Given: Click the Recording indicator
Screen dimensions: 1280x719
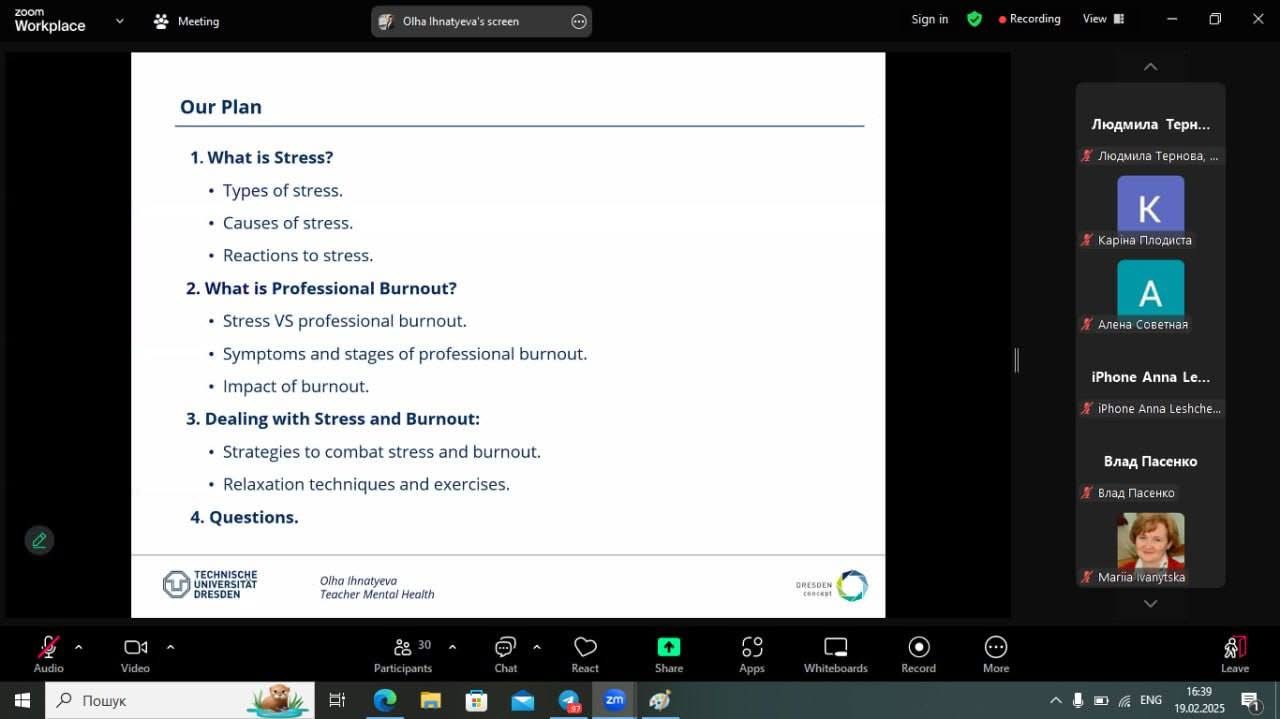Looking at the screenshot, I should click(x=1029, y=19).
